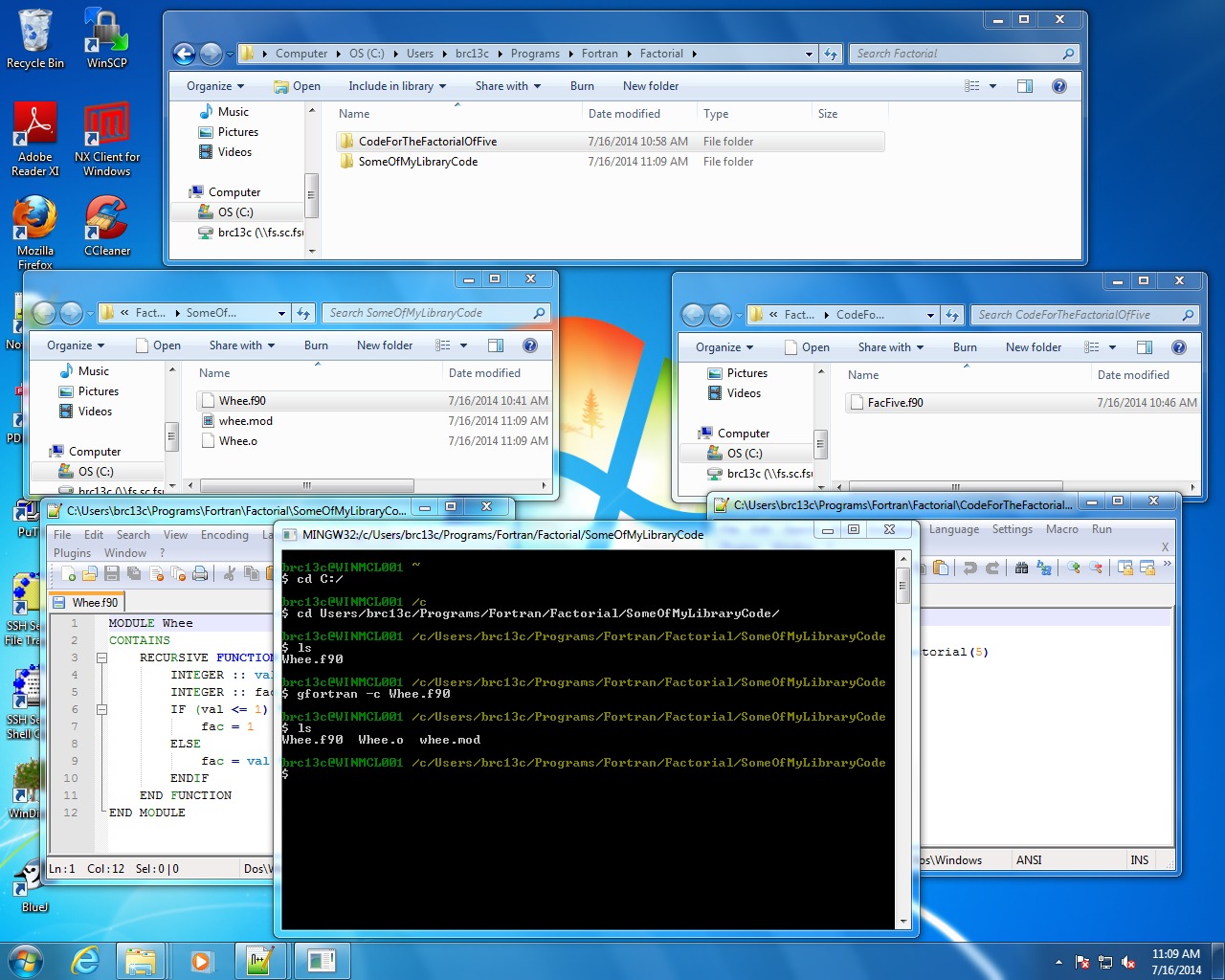Click Cut scissors icon in Whee.f90 Notepad++ toolbar
The image size is (1225, 980).
coord(230,573)
